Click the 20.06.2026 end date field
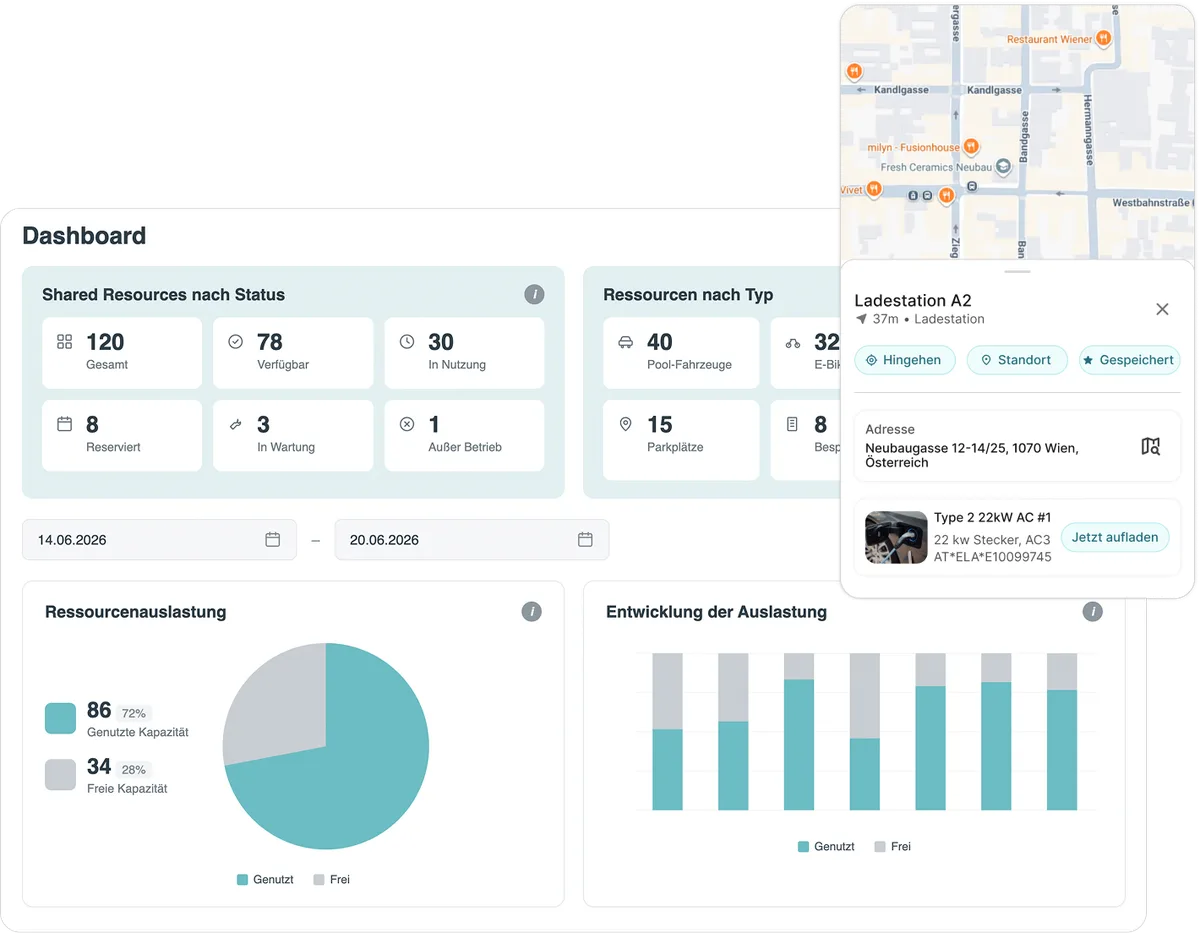This screenshot has height=933, width=1200. click(471, 539)
